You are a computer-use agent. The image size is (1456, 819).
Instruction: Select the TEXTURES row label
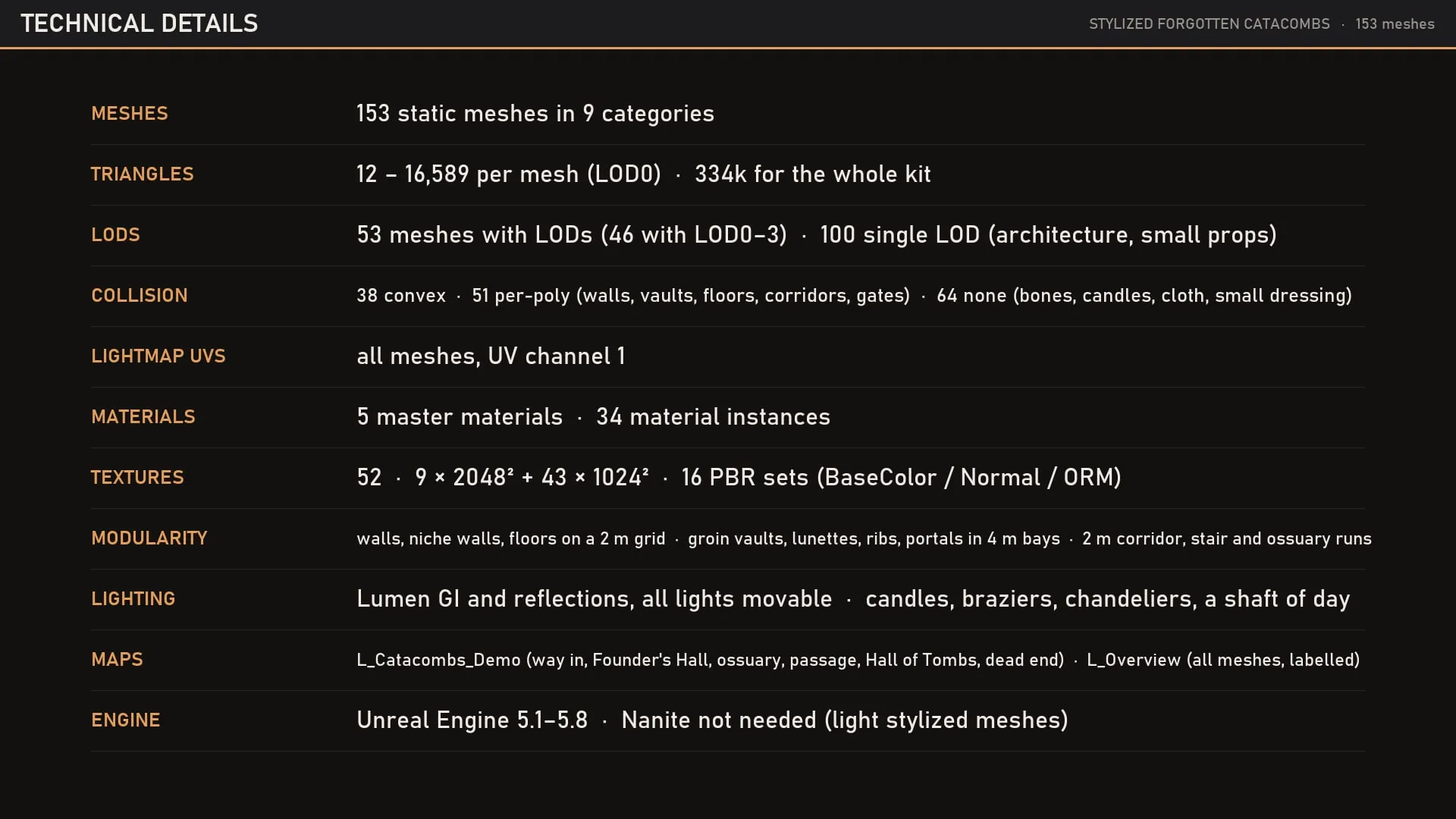tap(137, 478)
